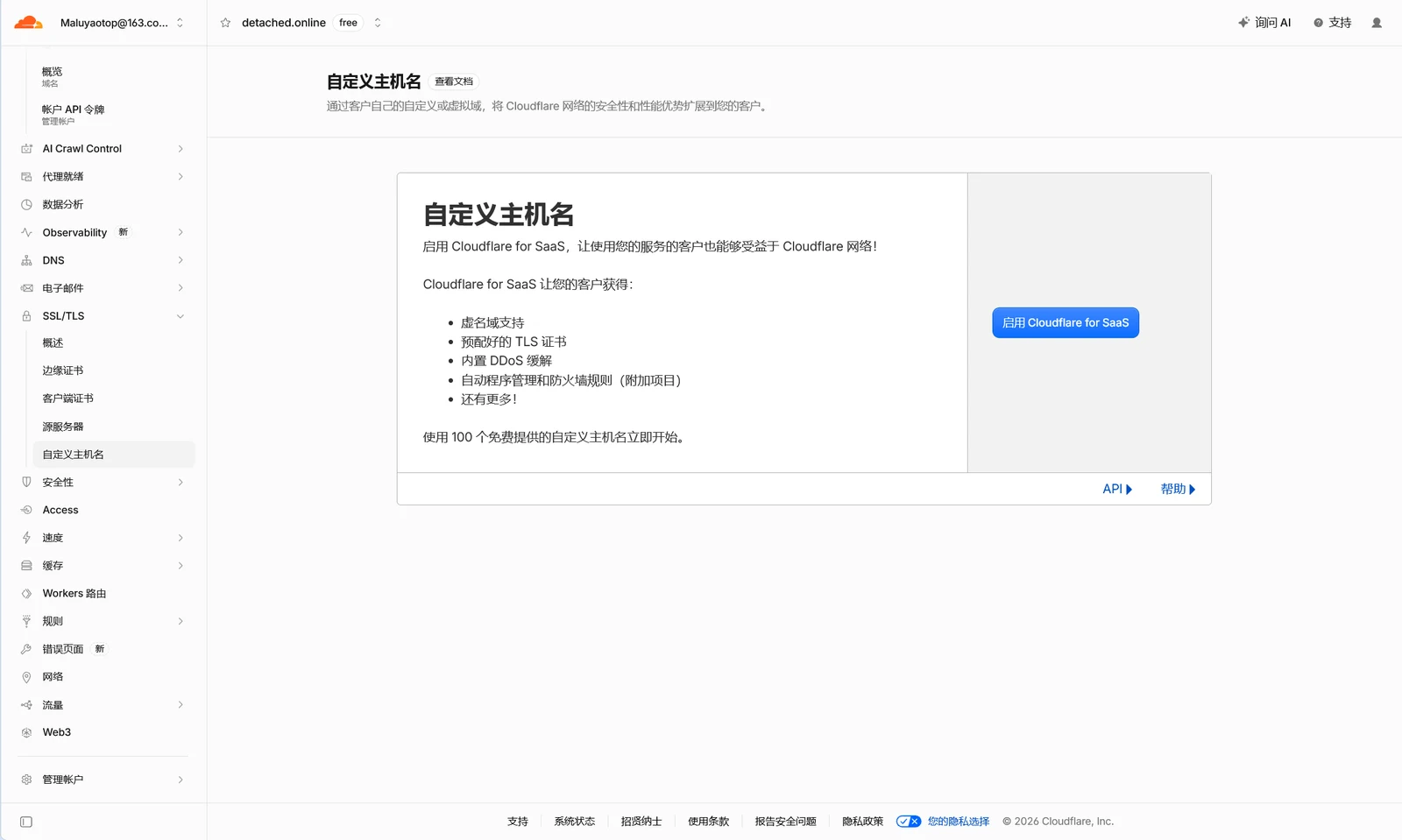Collapse the sidebar panel icon
1402x840 pixels.
coord(26,822)
